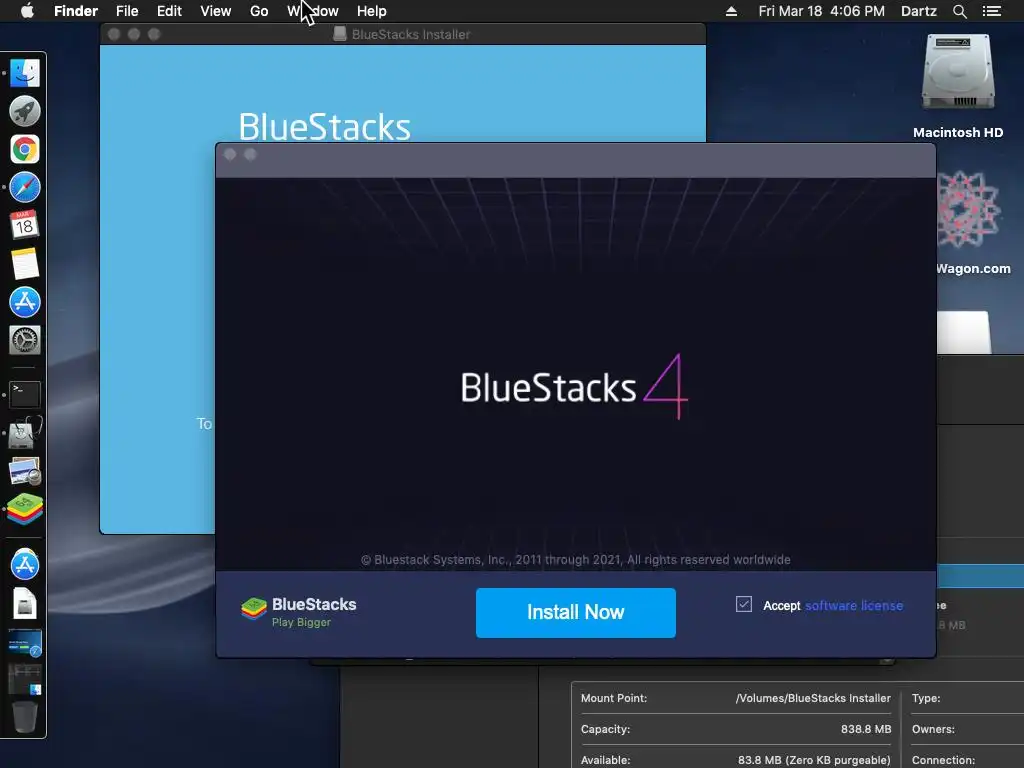The width and height of the screenshot is (1024, 768).
Task: Open BlueStacks stacked-layers icon in Dock
Action: (25, 509)
